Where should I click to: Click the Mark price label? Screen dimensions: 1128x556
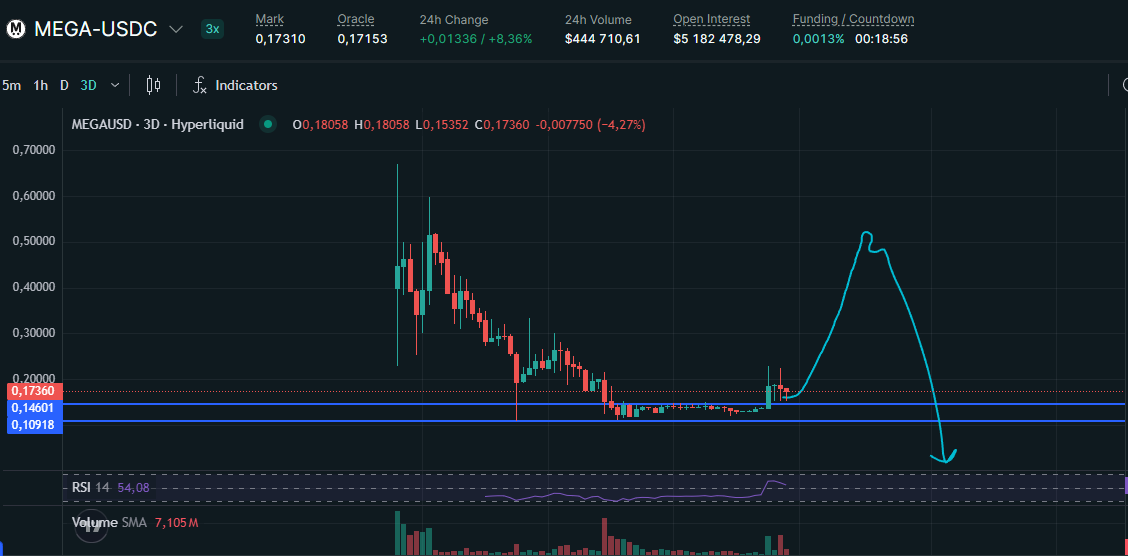(270, 19)
